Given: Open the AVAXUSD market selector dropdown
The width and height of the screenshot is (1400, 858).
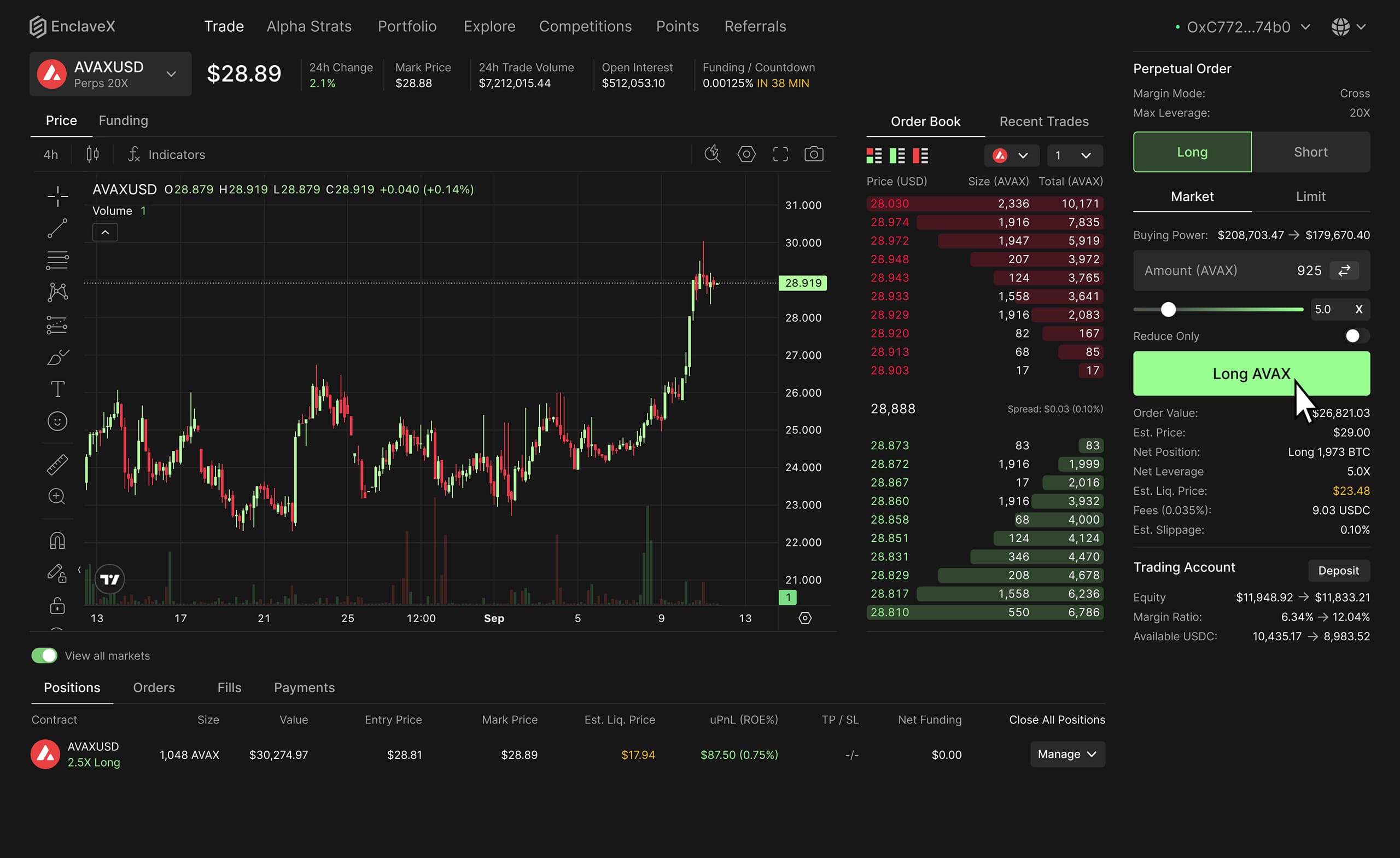Looking at the screenshot, I should 110,74.
